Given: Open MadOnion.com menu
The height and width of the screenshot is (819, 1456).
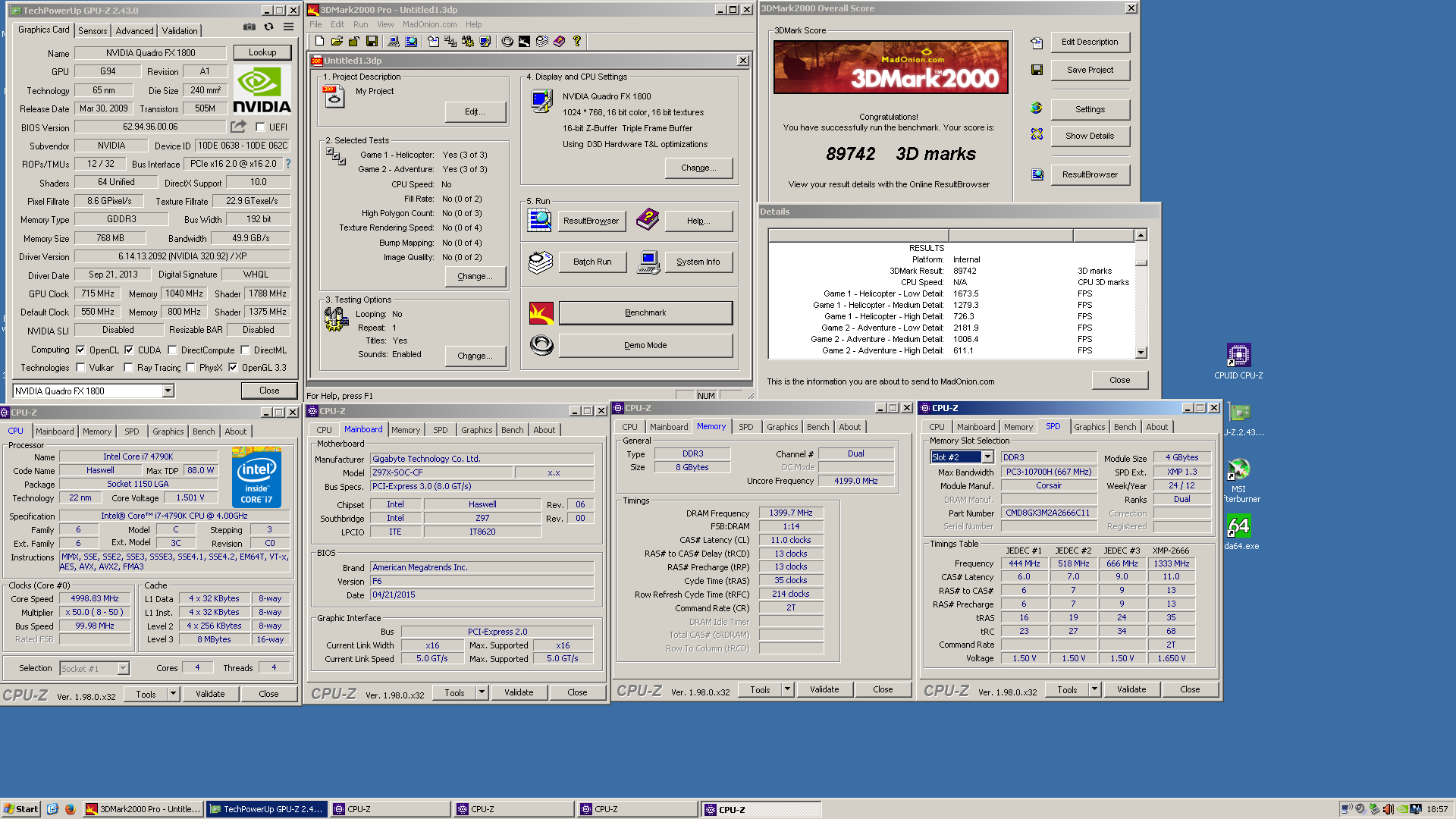Looking at the screenshot, I should (x=429, y=24).
